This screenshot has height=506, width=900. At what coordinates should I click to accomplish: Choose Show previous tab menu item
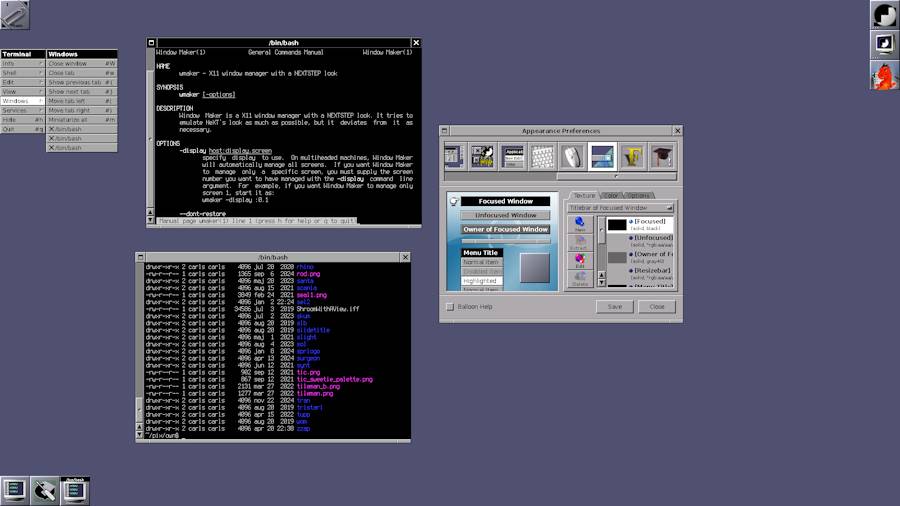point(82,82)
